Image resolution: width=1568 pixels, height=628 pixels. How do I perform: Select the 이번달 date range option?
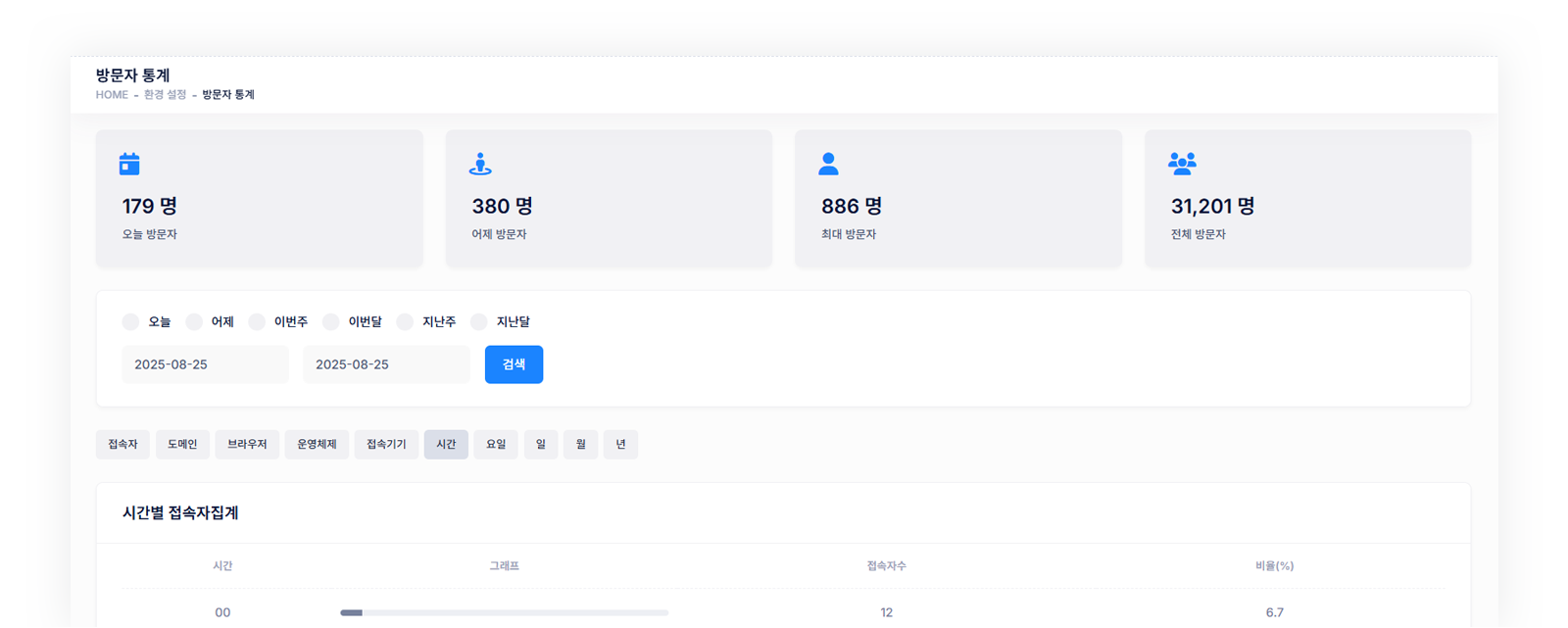pos(331,322)
